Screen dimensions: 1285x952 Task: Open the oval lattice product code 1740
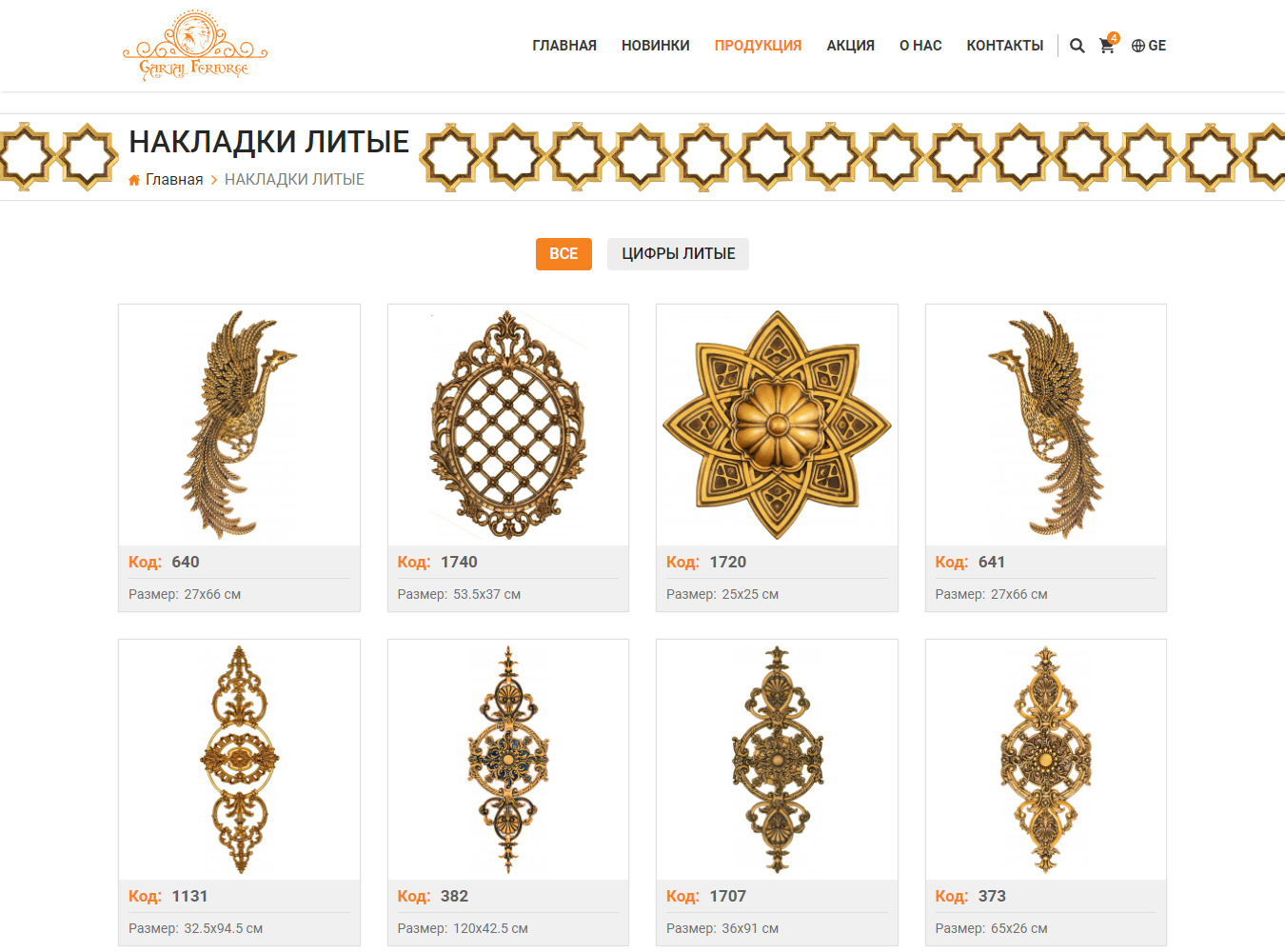[x=508, y=425]
